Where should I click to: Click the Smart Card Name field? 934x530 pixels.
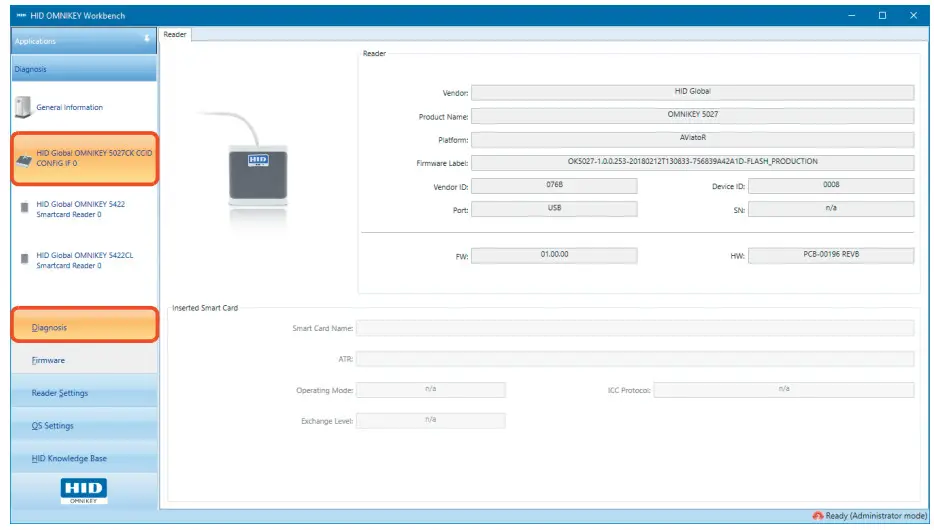(x=635, y=328)
